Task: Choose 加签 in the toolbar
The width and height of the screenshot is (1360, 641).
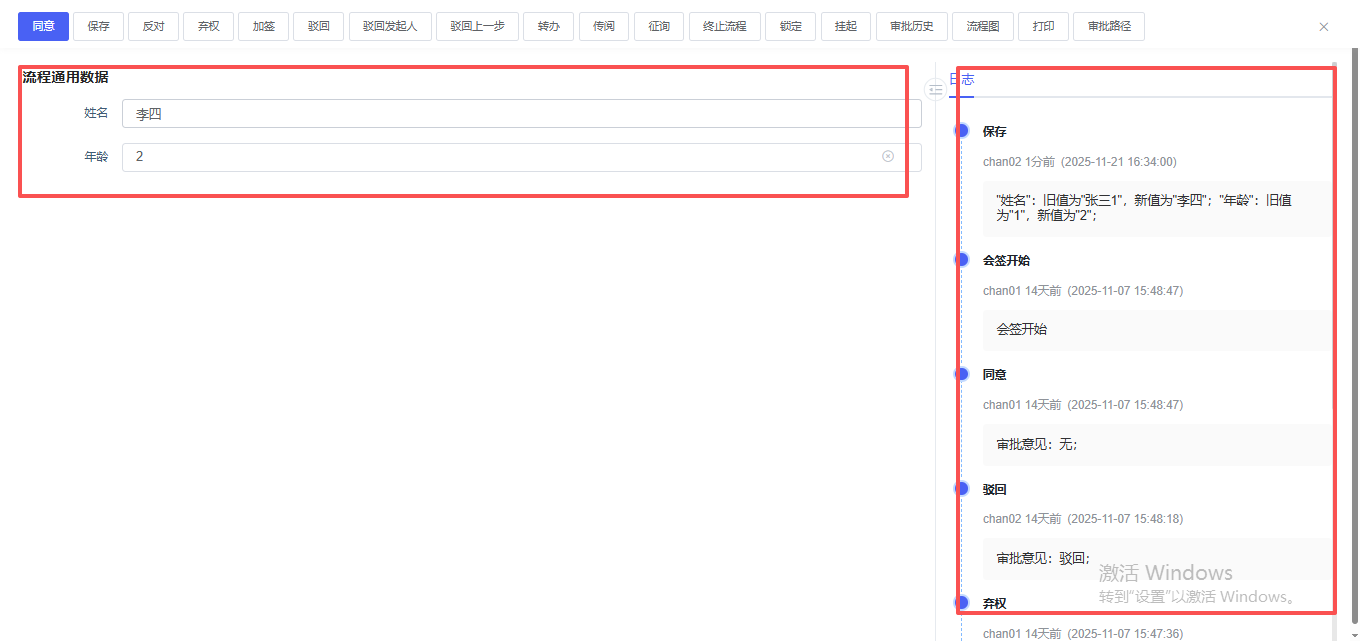Action: [x=263, y=26]
